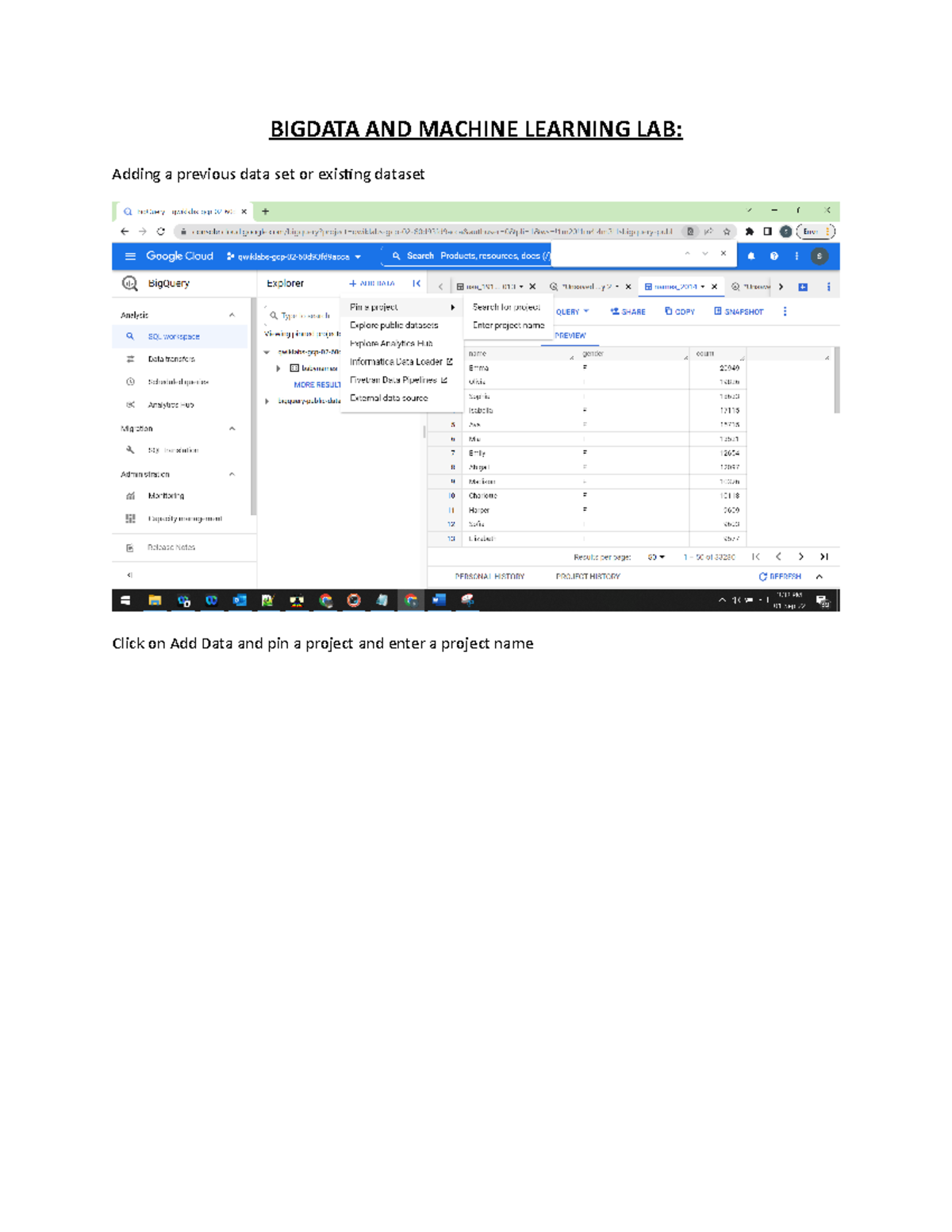Collapse the Analysis section chevron

[232, 314]
